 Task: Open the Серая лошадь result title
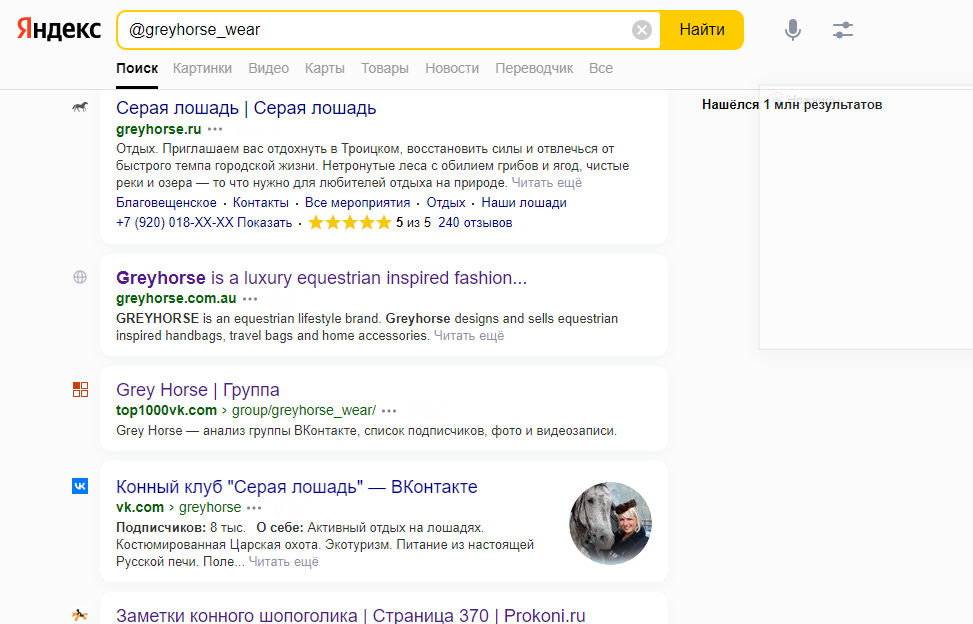(246, 108)
